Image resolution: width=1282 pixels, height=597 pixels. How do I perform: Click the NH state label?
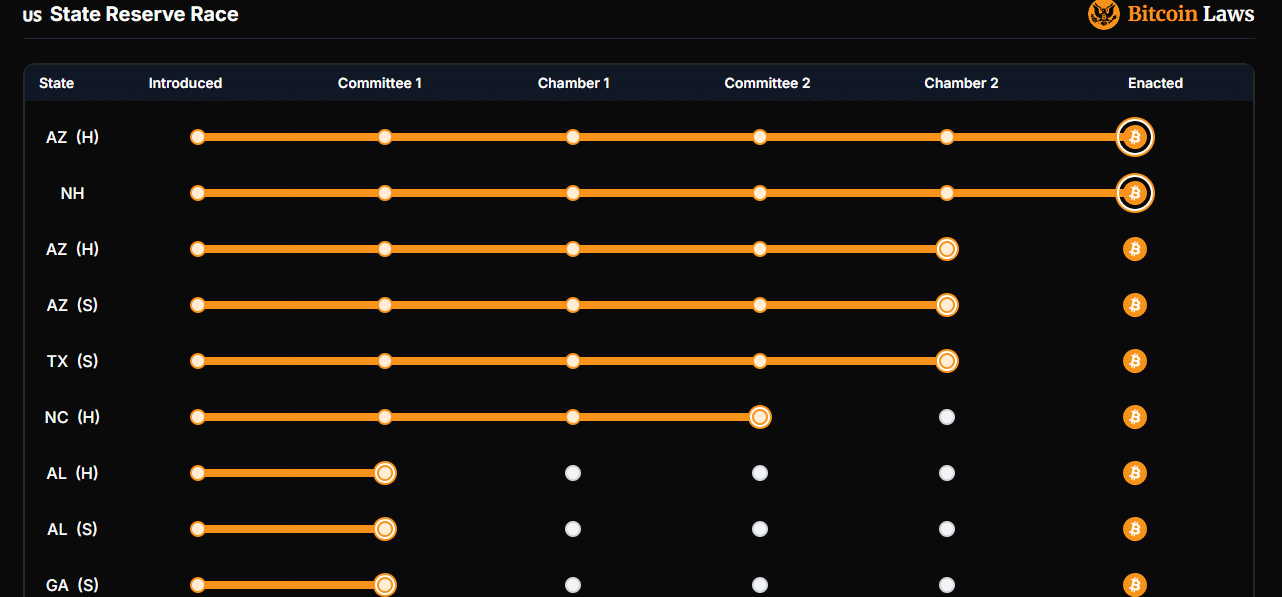(x=72, y=193)
